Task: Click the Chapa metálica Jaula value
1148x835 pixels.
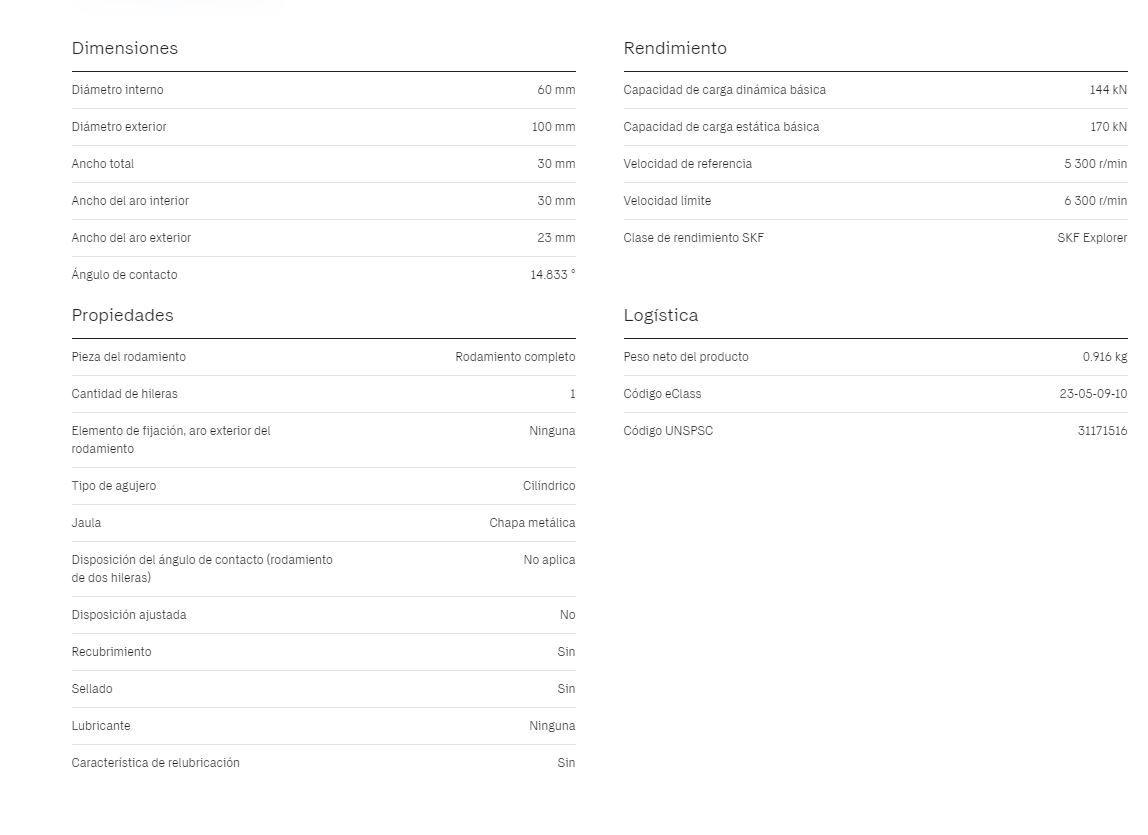Action: click(532, 523)
